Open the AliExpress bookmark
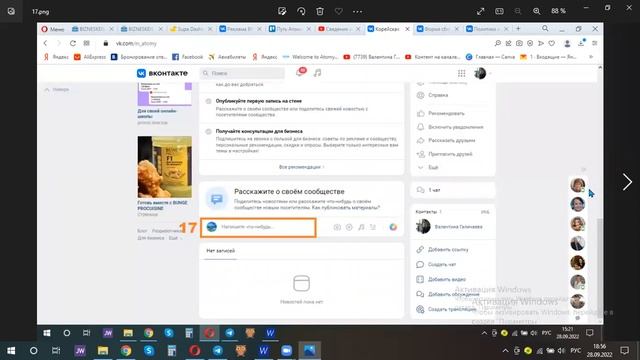This screenshot has height=360, width=640. 90,57
